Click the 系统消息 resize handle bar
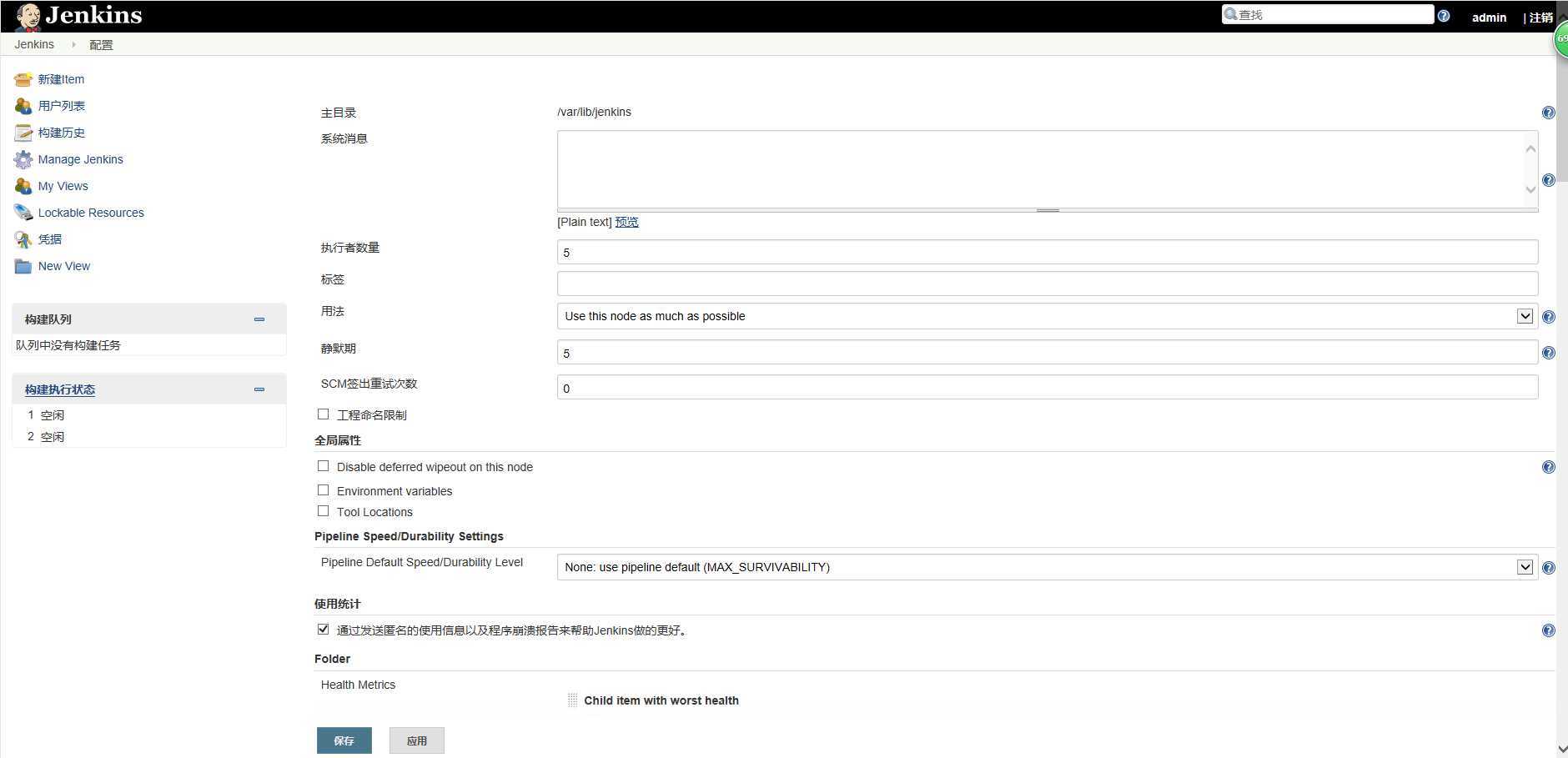Image resolution: width=1568 pixels, height=758 pixels. tap(1048, 210)
